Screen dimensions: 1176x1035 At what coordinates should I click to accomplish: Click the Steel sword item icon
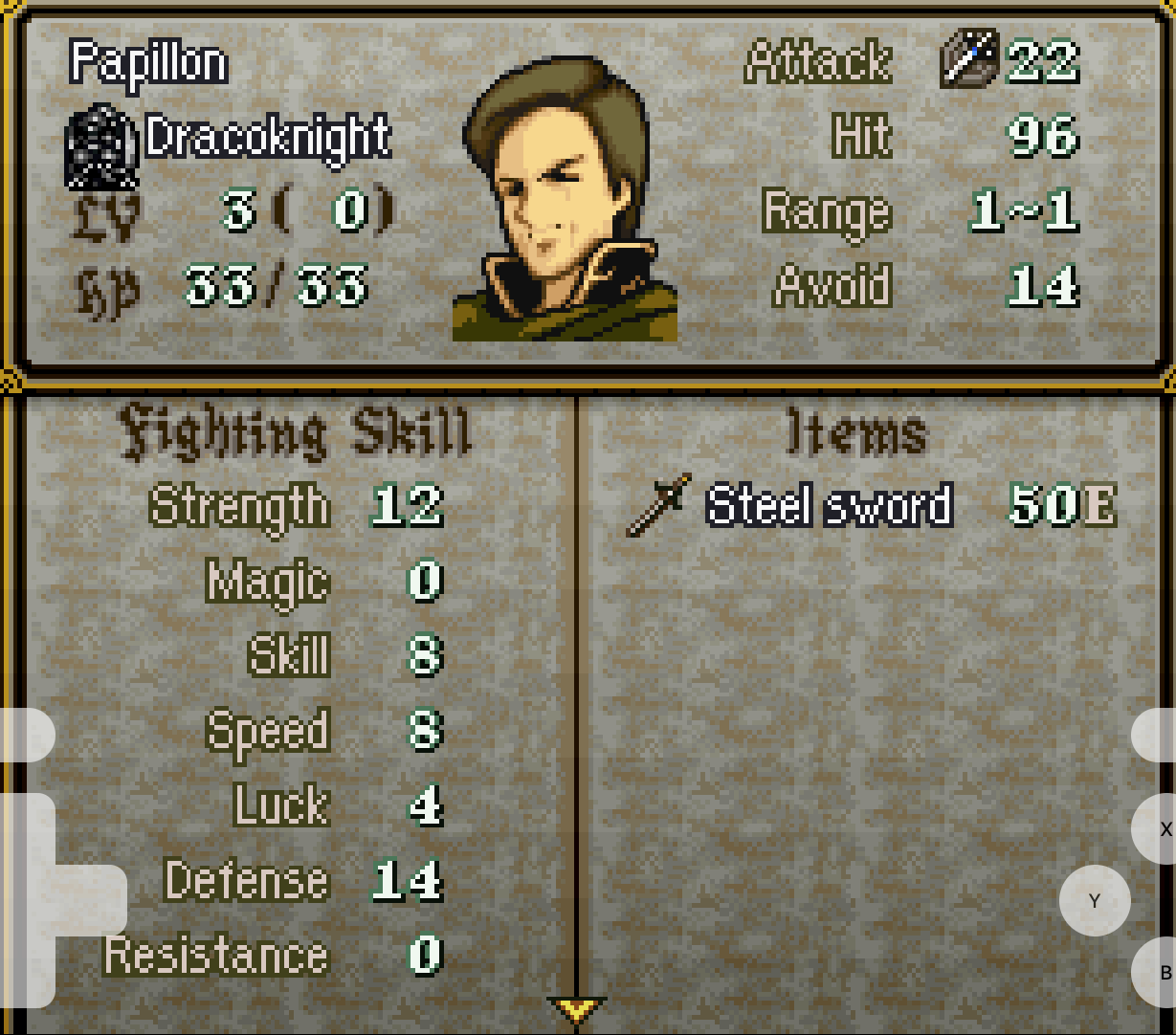click(659, 504)
